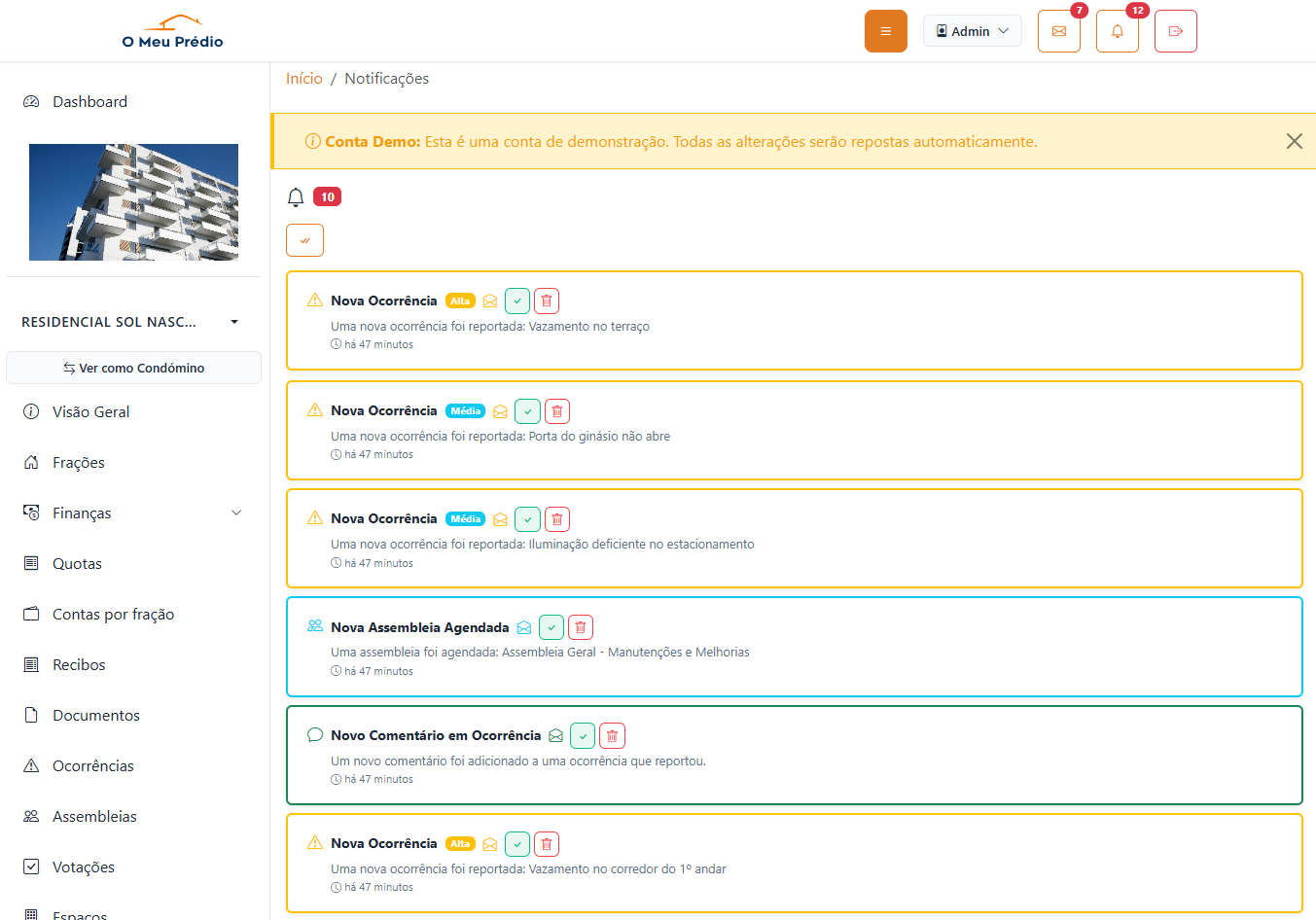Navigate to Início via the breadcrumb link
Screen dimensions: 1316x920
303,78
